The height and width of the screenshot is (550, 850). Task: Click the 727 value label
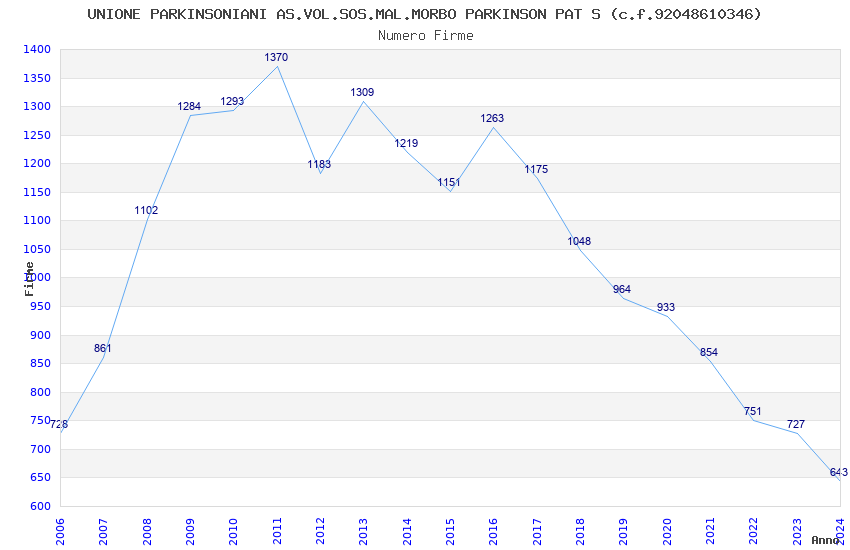(796, 424)
